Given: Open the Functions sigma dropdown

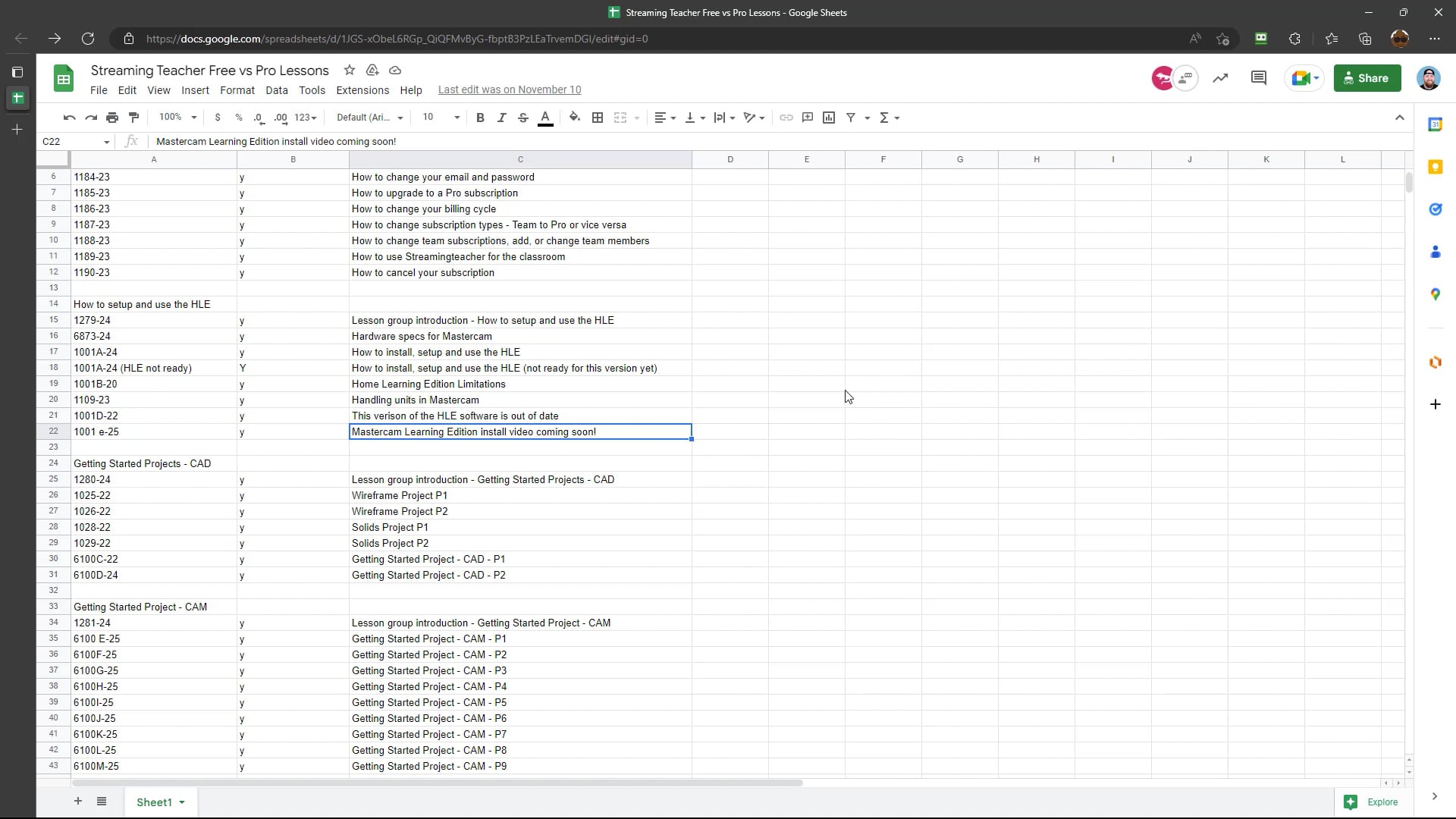Looking at the screenshot, I should (890, 118).
